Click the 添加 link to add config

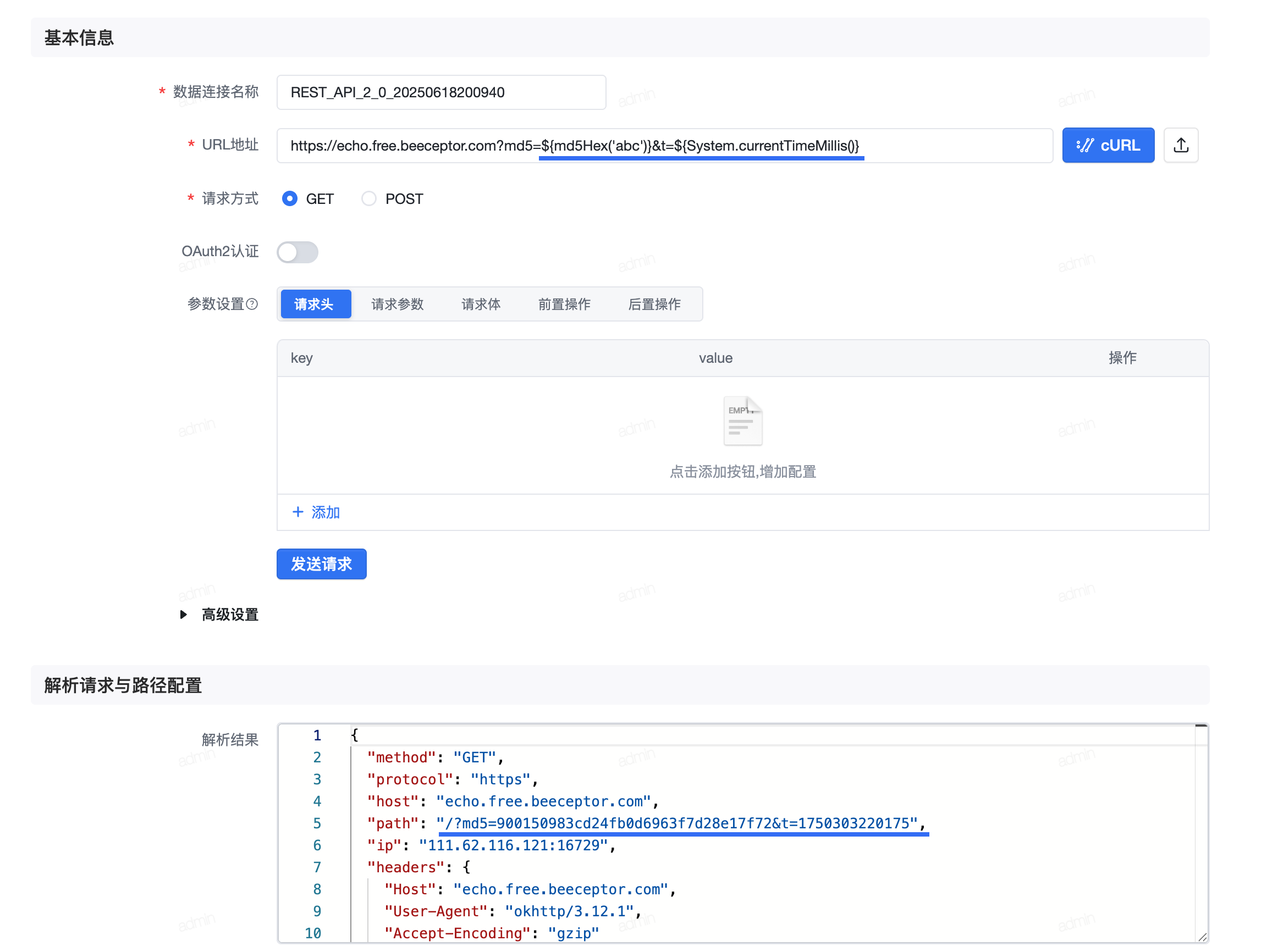[x=324, y=512]
